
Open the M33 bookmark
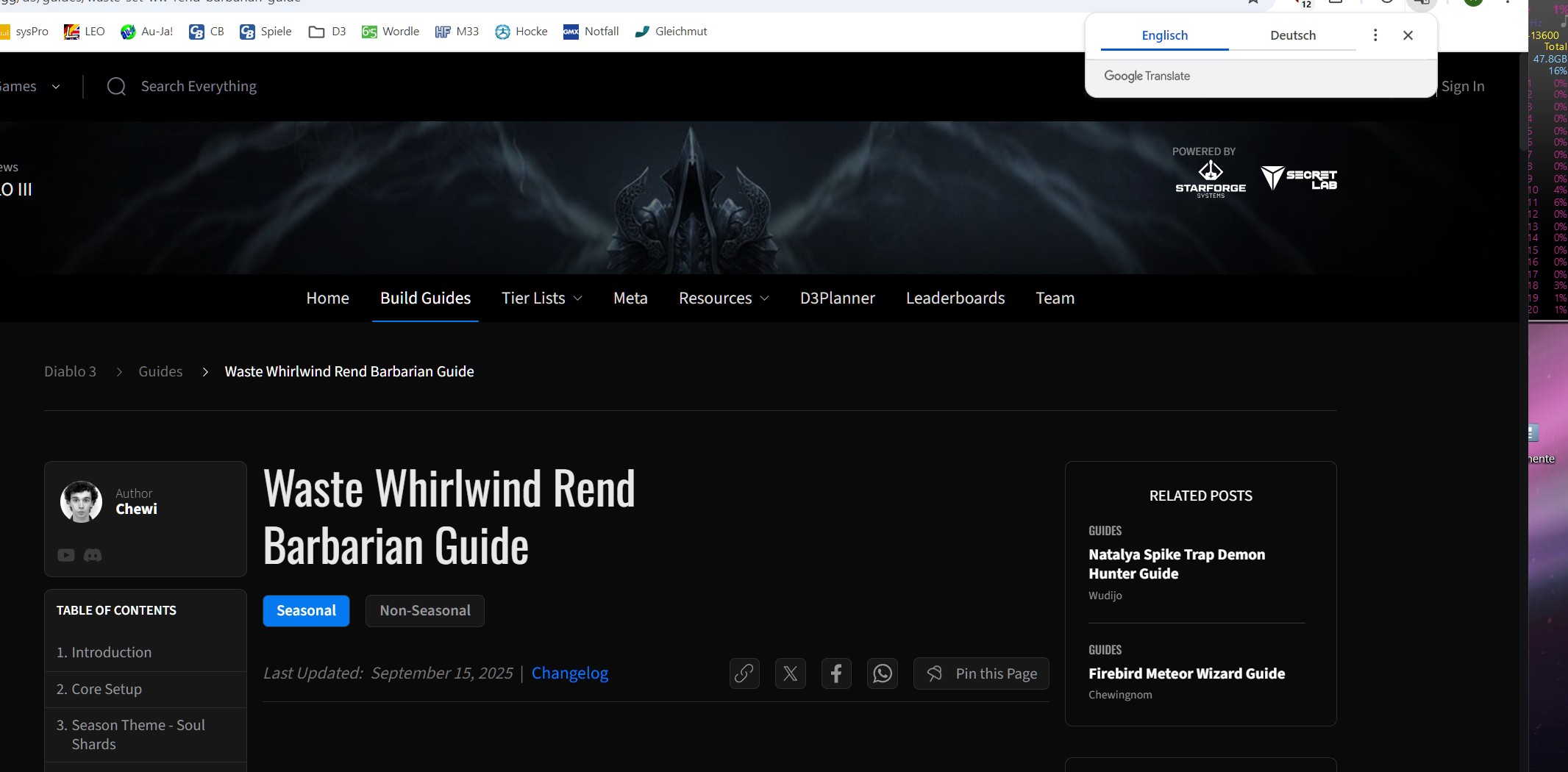pyautogui.click(x=457, y=32)
